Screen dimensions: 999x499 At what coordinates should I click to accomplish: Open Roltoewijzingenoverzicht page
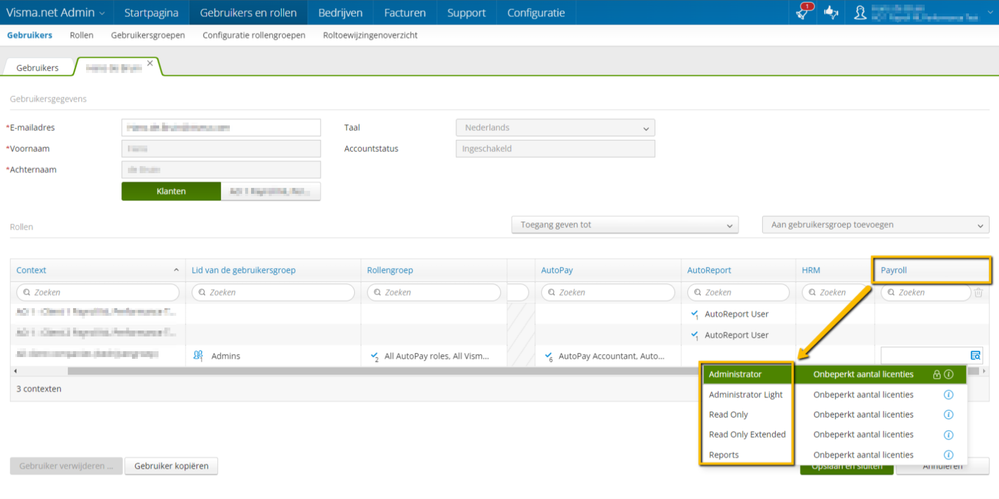tap(370, 35)
